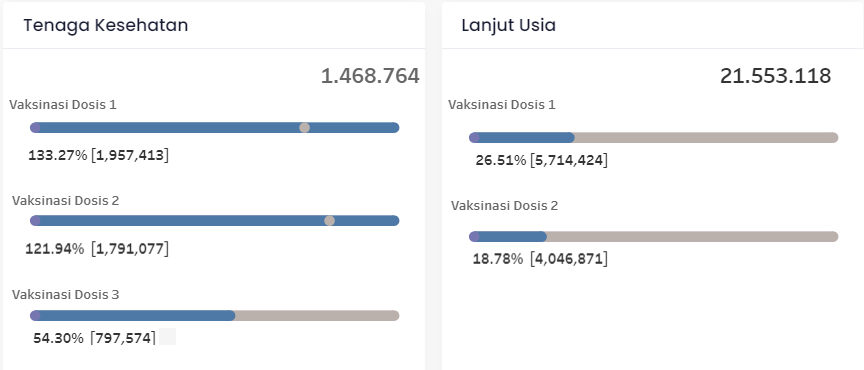This screenshot has width=864, height=370.
Task: Click the 121.94% [1,791,077] value label
Action: click(97, 249)
